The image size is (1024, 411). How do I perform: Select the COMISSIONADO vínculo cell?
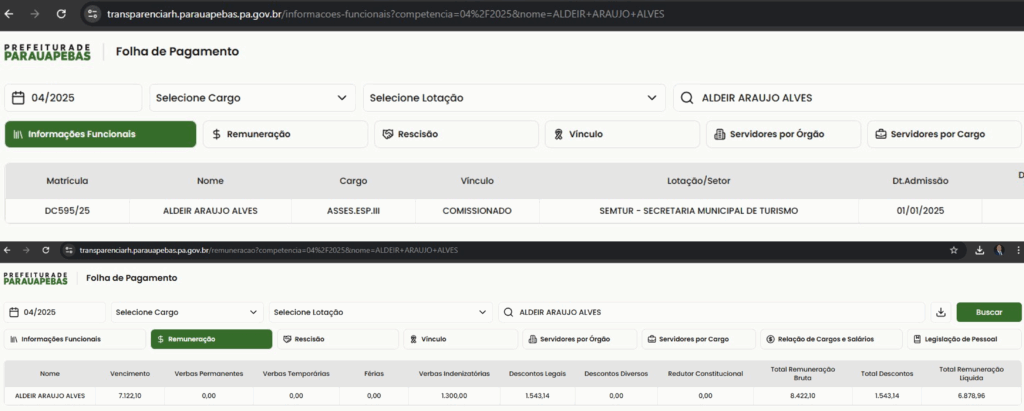[x=477, y=211]
